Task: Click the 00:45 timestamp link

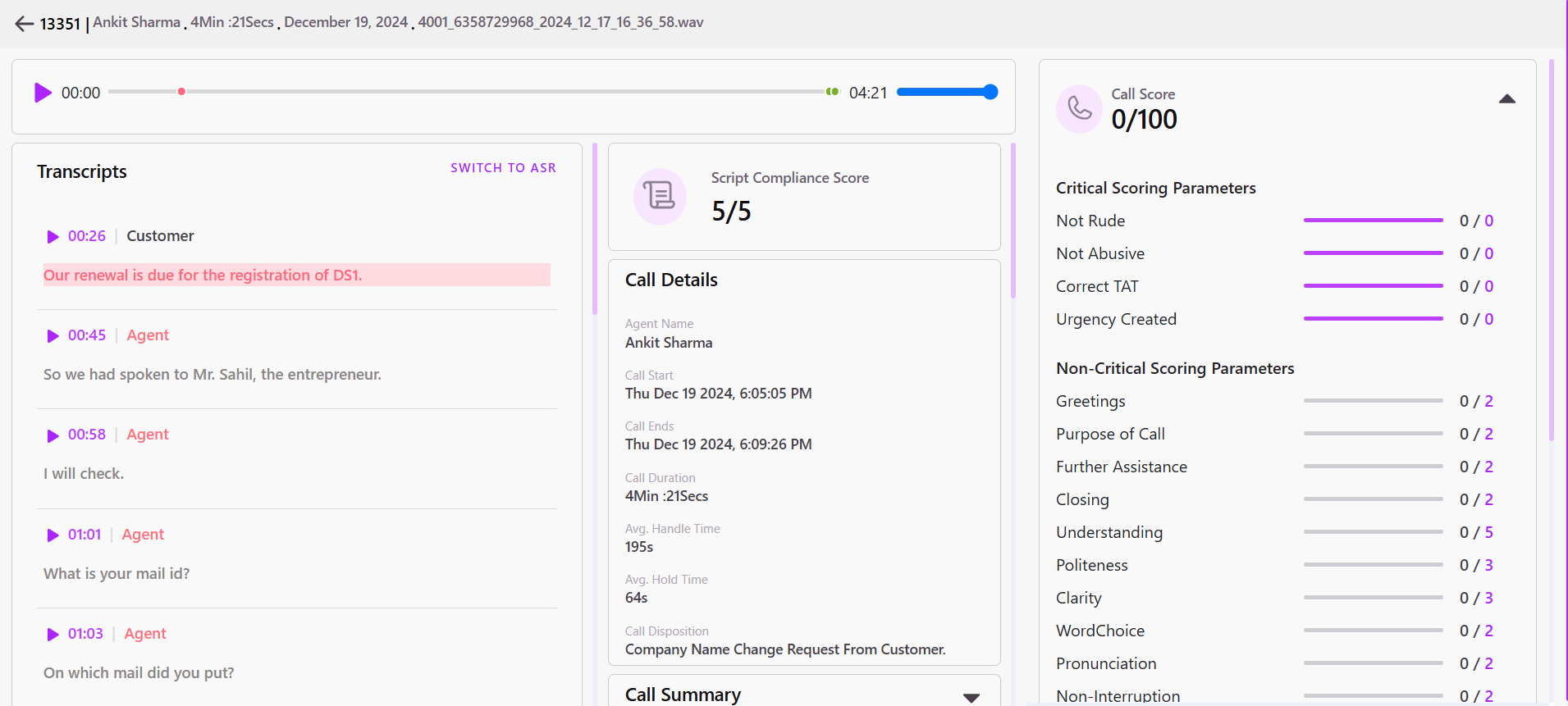Action: (87, 335)
